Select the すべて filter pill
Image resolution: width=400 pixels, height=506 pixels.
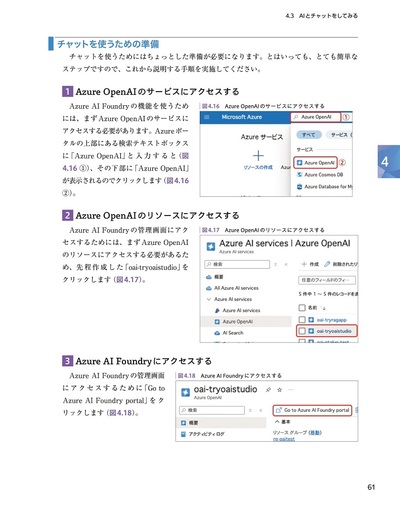click(309, 135)
